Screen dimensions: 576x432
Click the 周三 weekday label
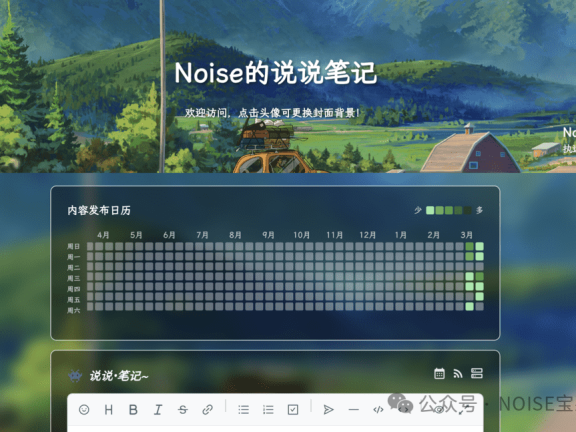pyautogui.click(x=73, y=278)
